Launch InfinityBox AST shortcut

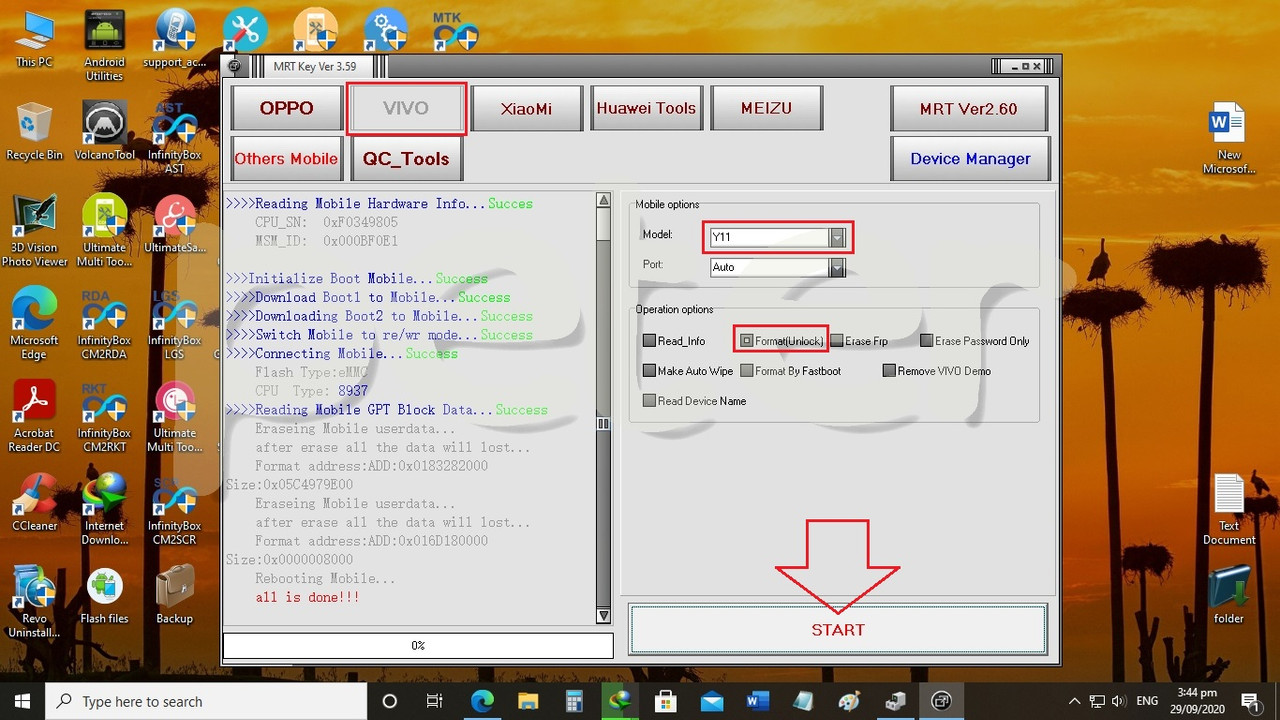point(174,139)
